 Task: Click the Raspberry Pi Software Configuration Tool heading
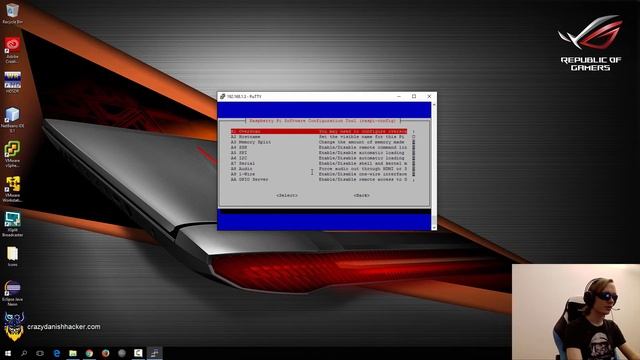tap(322, 121)
